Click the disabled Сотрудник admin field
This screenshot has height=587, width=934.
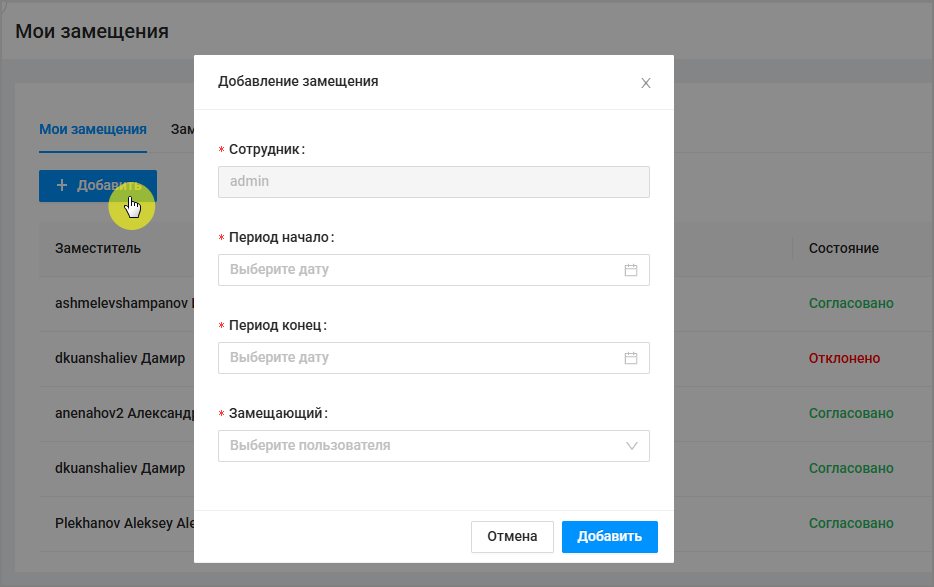point(433,182)
